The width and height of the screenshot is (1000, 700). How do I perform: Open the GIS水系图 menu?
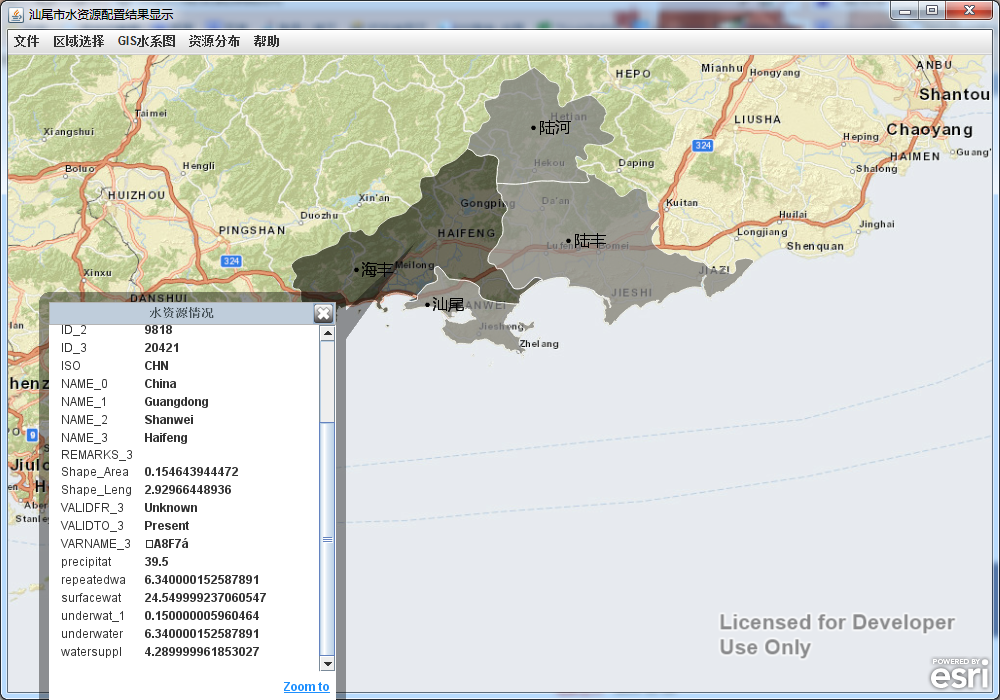point(146,41)
